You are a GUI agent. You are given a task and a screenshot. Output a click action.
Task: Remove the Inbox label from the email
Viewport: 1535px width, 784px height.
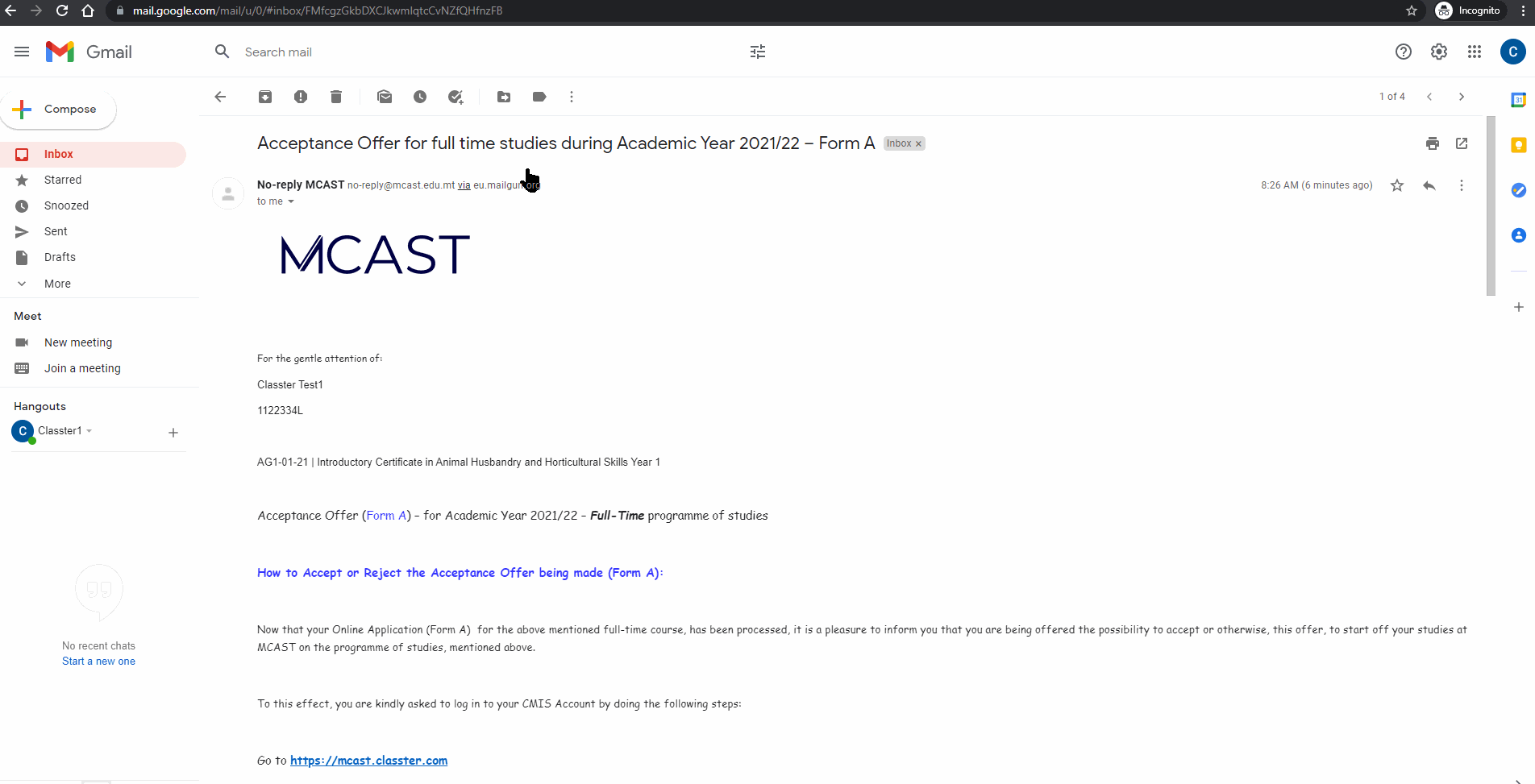coord(918,144)
